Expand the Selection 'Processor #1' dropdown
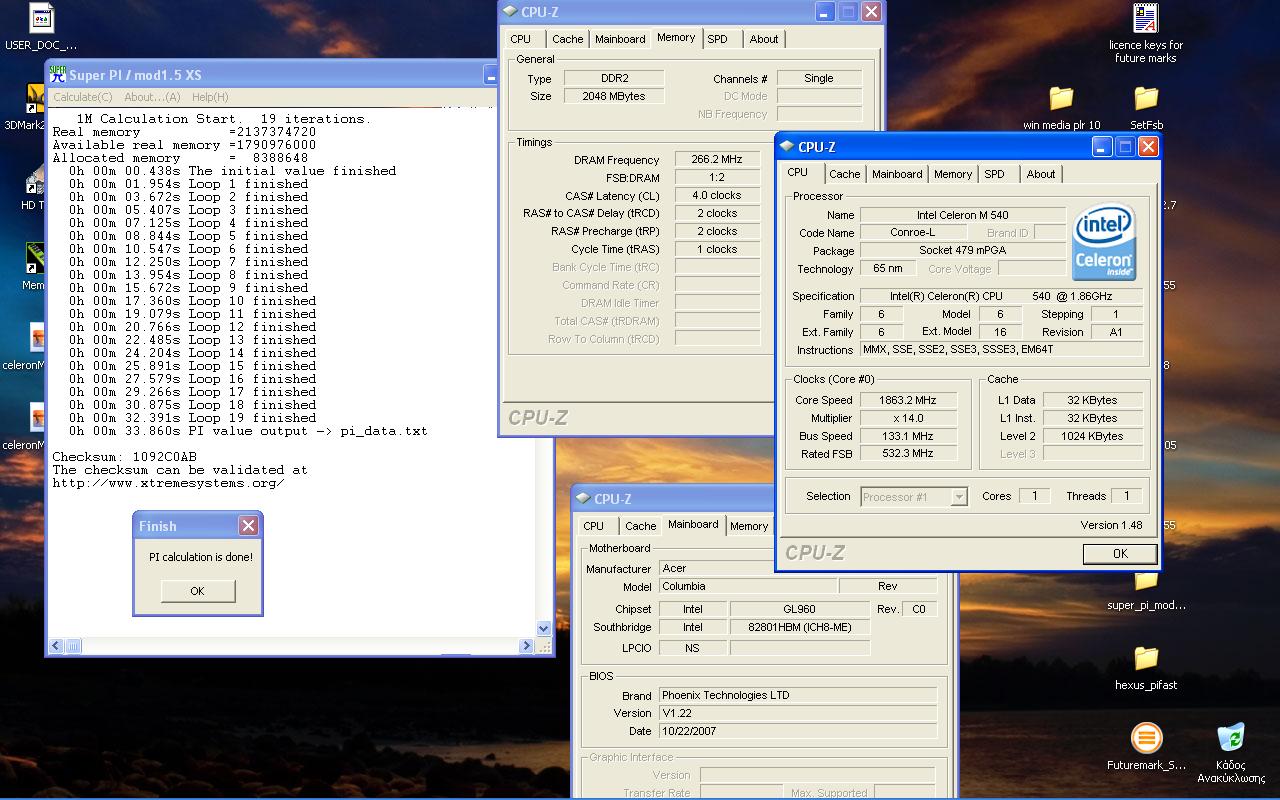The height and width of the screenshot is (800, 1280). click(x=959, y=497)
